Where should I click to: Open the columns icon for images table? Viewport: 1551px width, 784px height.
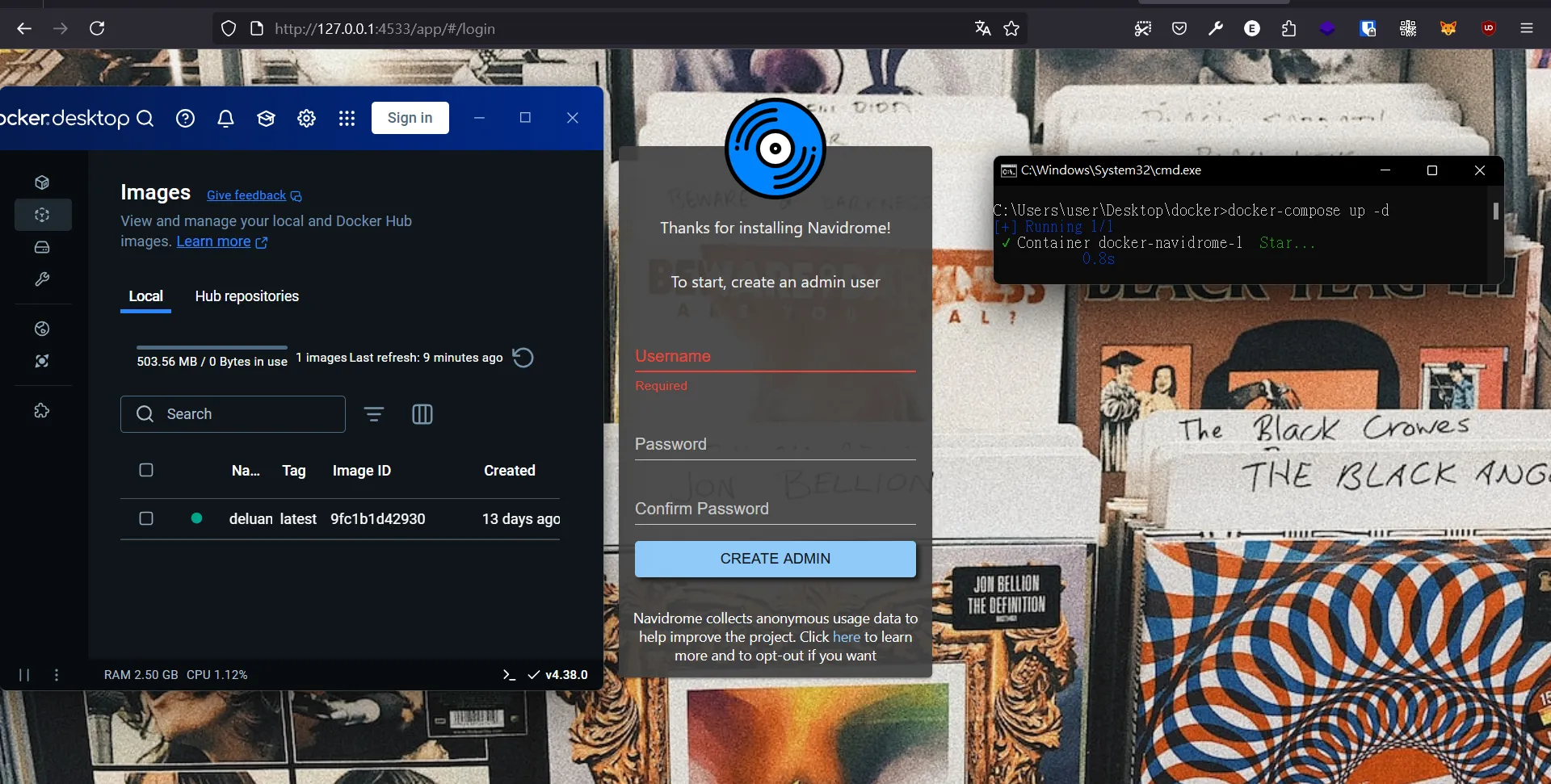pyautogui.click(x=422, y=414)
